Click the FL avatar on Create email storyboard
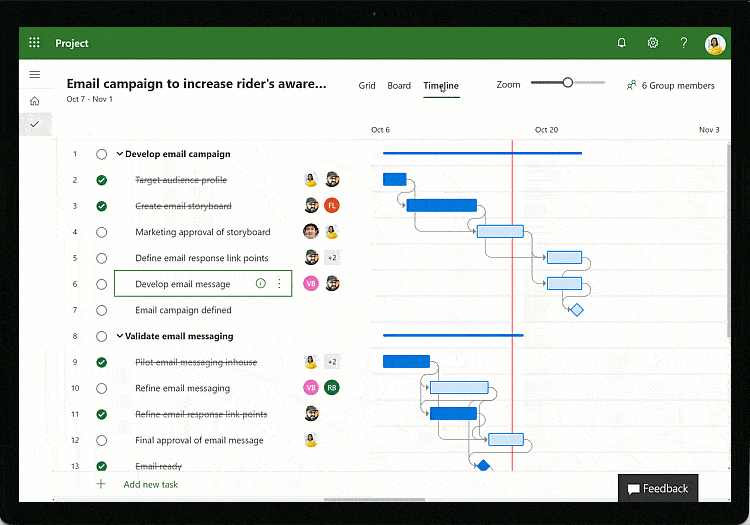Image resolution: width=750 pixels, height=525 pixels. (331, 206)
